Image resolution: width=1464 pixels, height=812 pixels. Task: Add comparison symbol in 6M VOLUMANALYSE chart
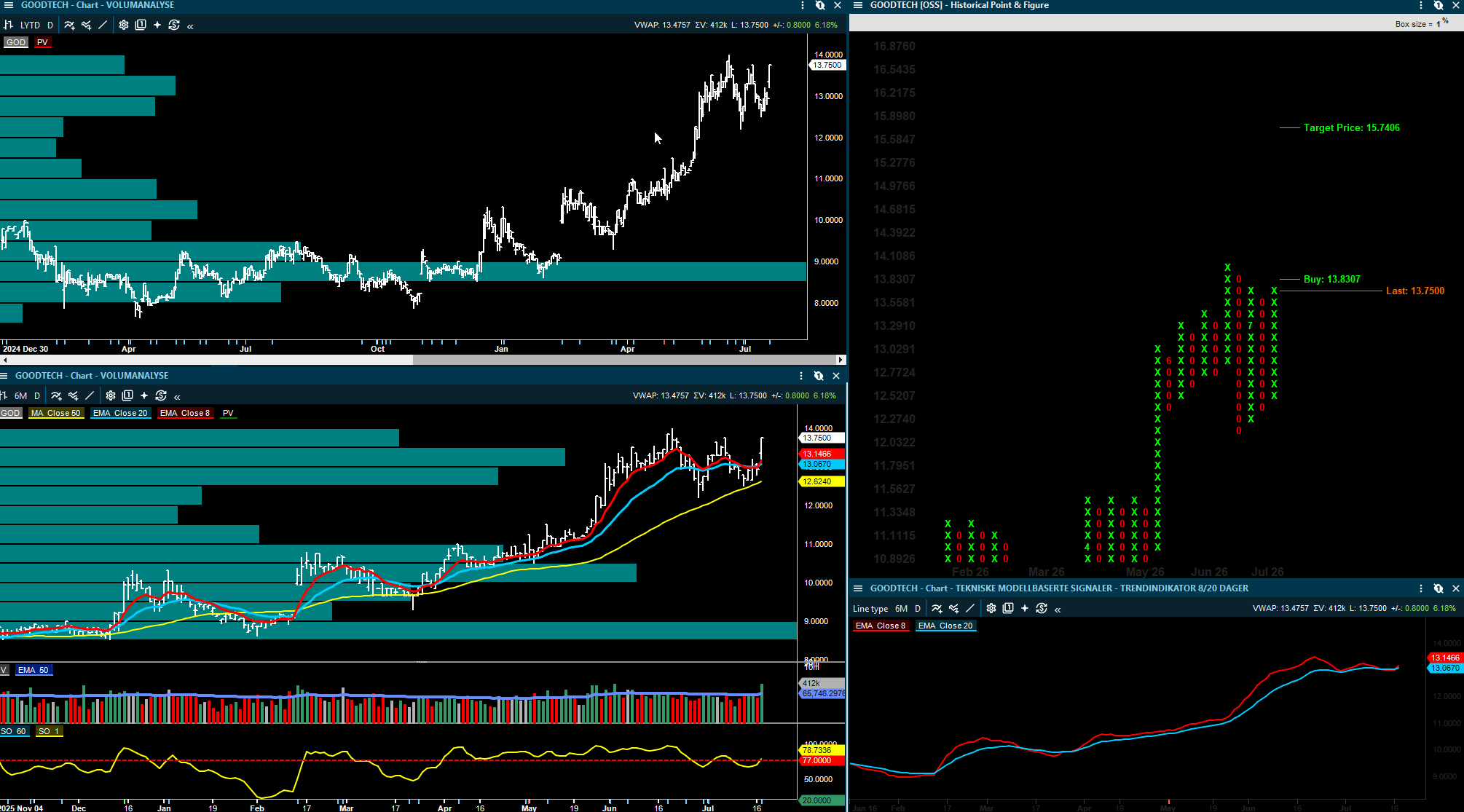tap(73, 395)
